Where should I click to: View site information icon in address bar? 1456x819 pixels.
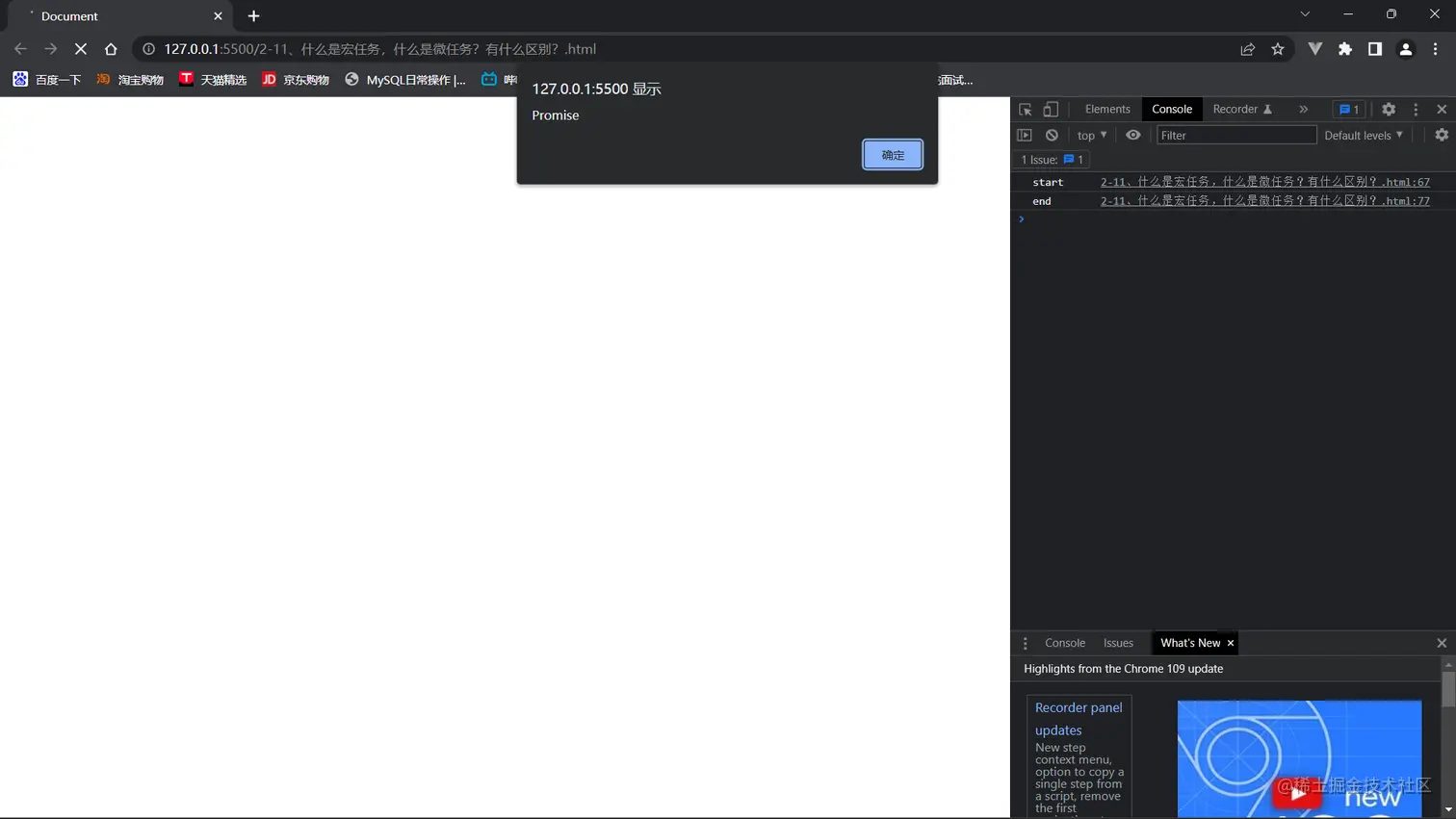point(148,49)
